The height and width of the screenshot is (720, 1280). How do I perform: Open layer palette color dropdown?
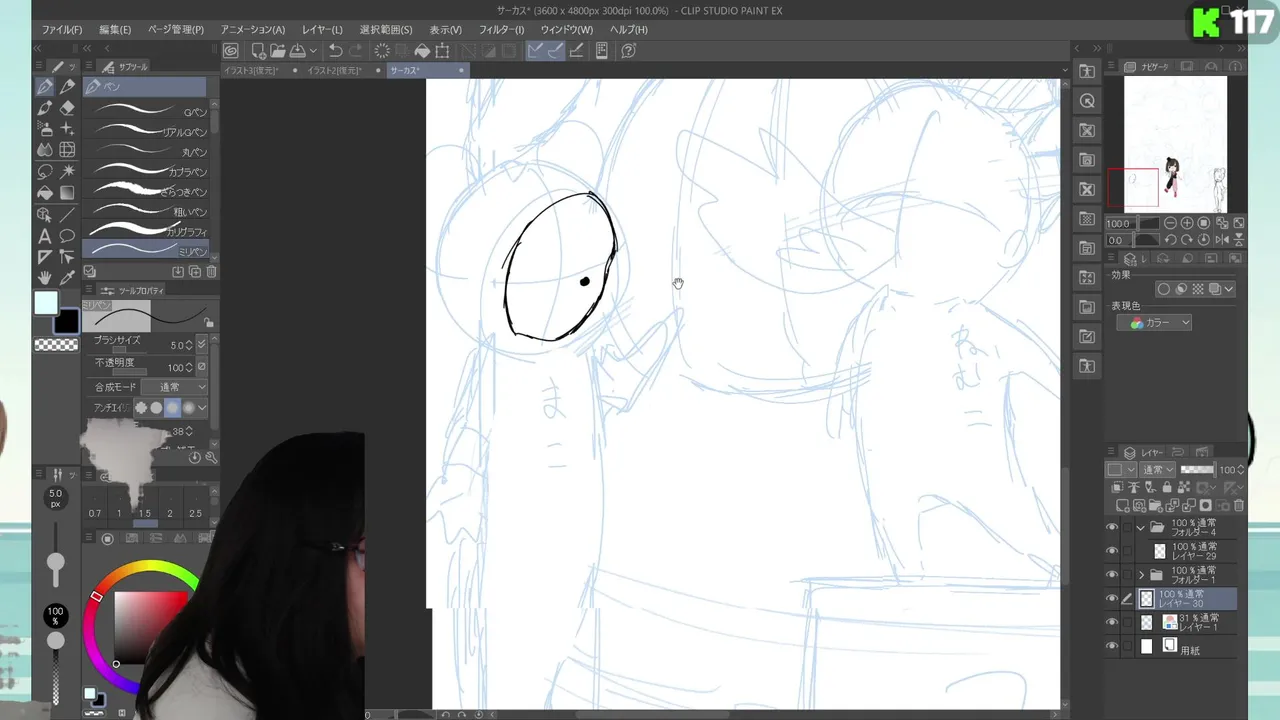pos(1121,469)
